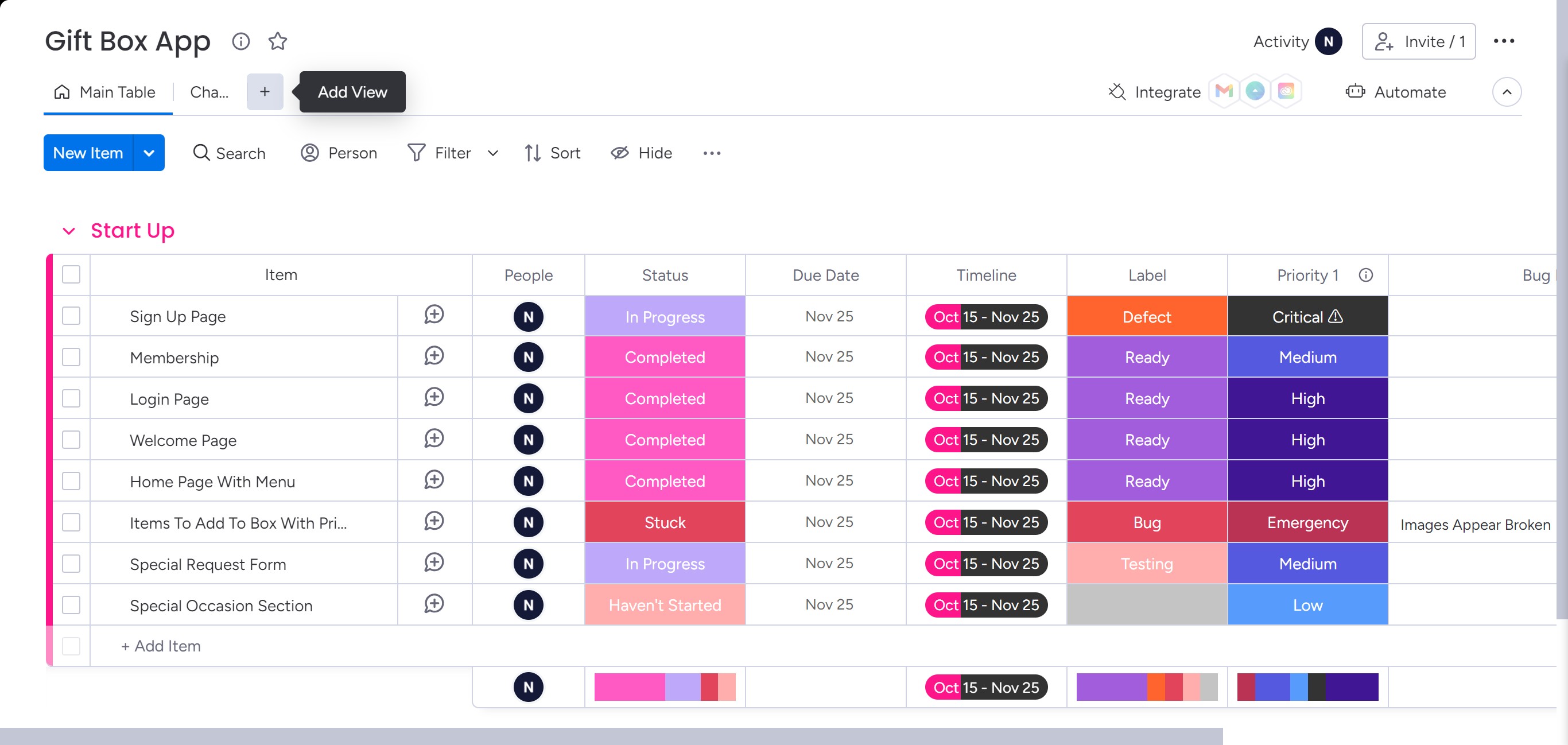Screen dimensions: 1568x745
Task: Expand the Filter options chevron
Action: pos(493,153)
